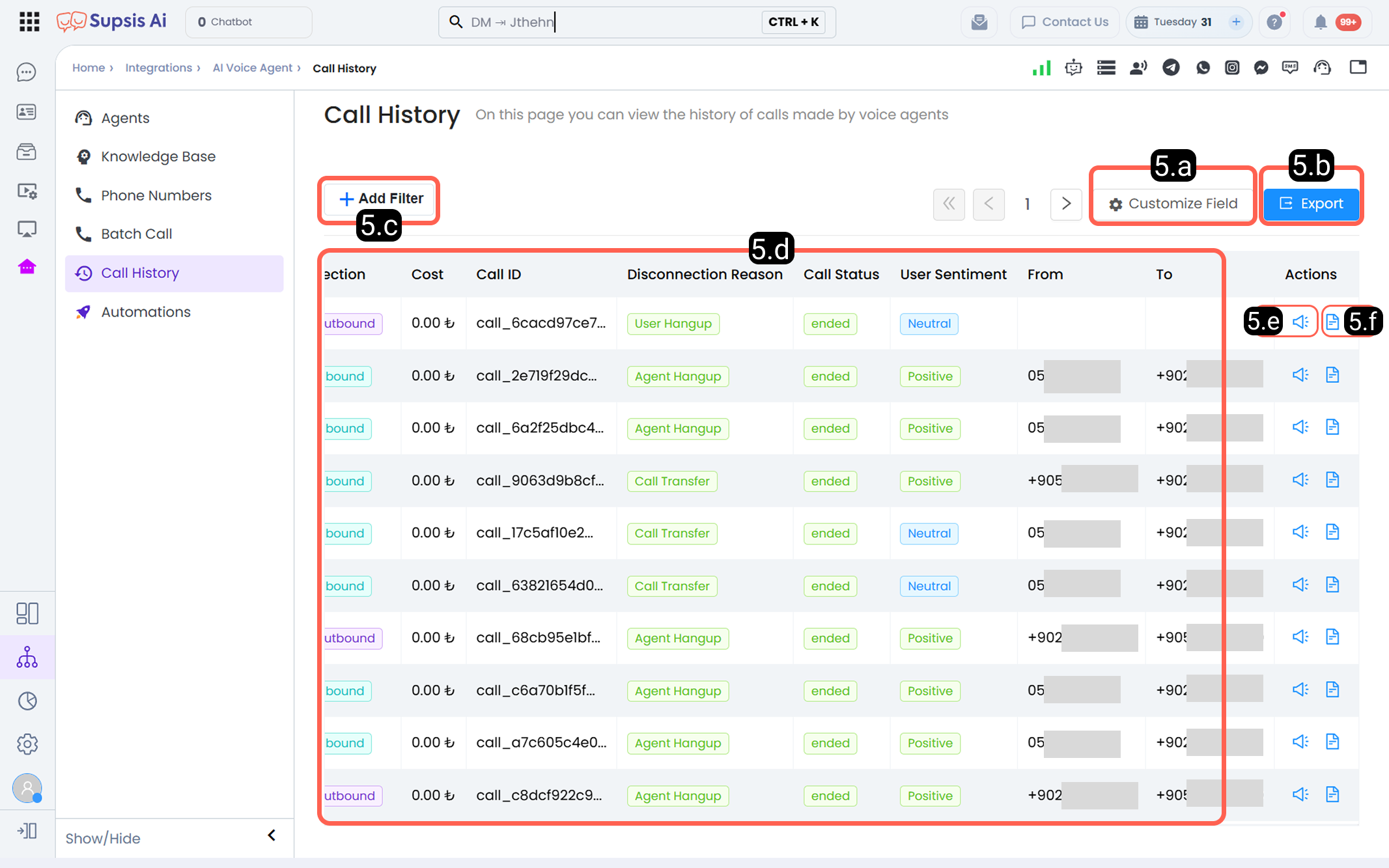Open the Telegram channel icon
1389x868 pixels.
coord(1171,68)
